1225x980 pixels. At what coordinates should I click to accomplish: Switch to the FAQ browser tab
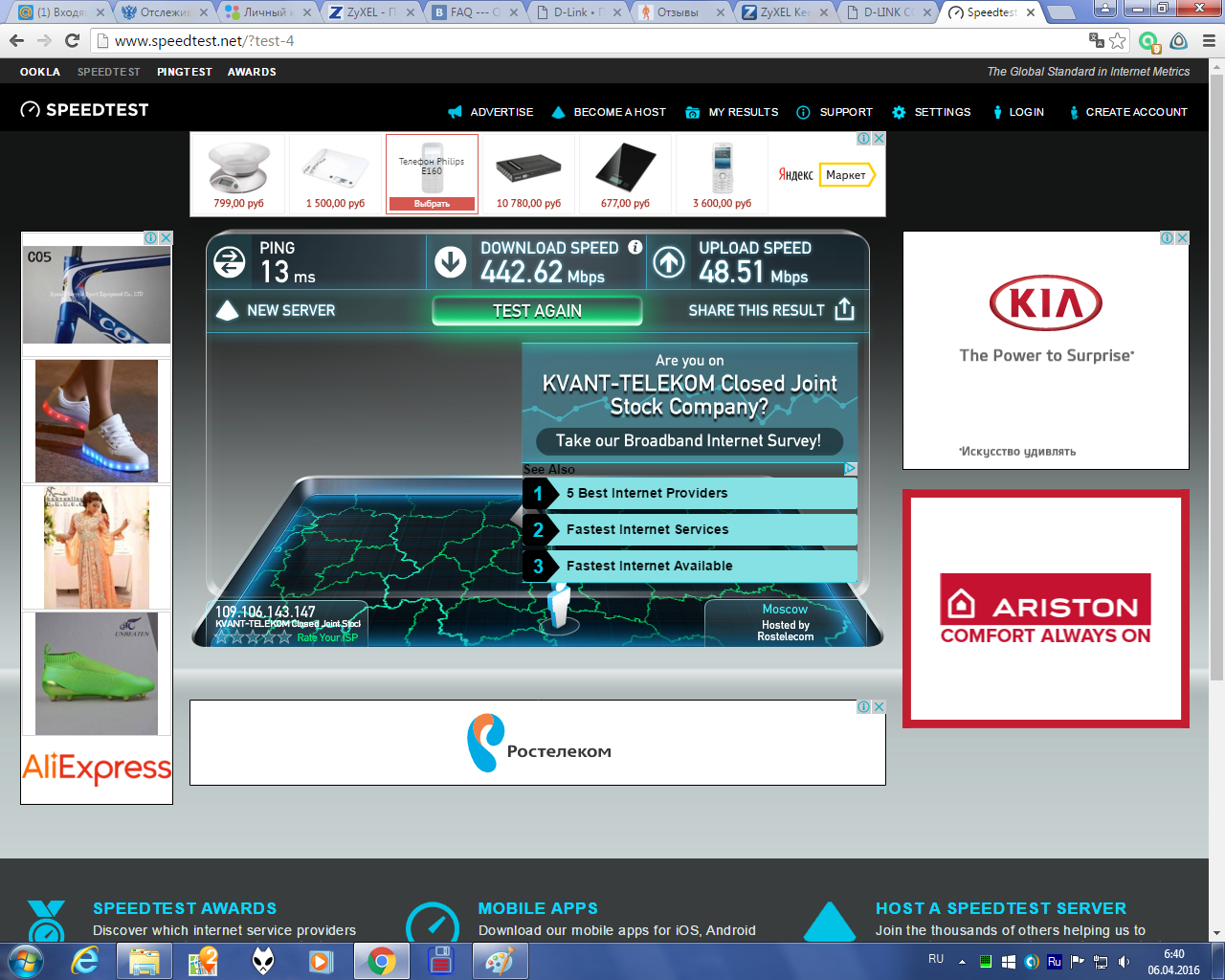click(475, 12)
